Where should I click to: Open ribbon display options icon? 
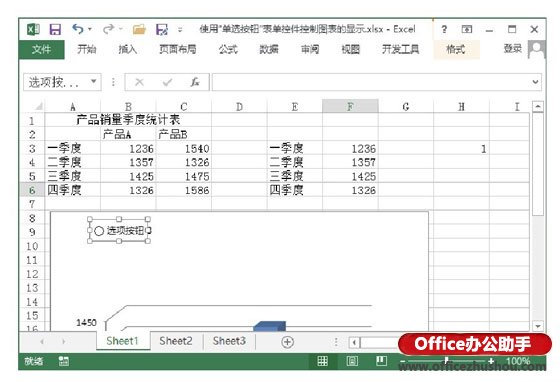466,29
